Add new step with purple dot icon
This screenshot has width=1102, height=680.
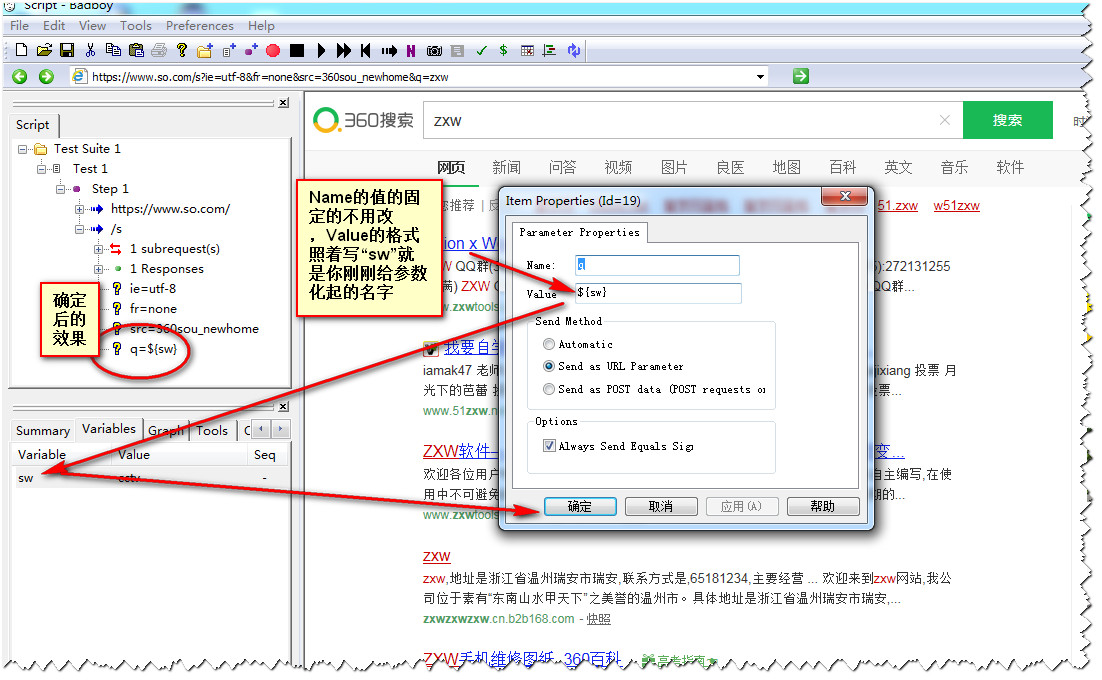coord(251,50)
